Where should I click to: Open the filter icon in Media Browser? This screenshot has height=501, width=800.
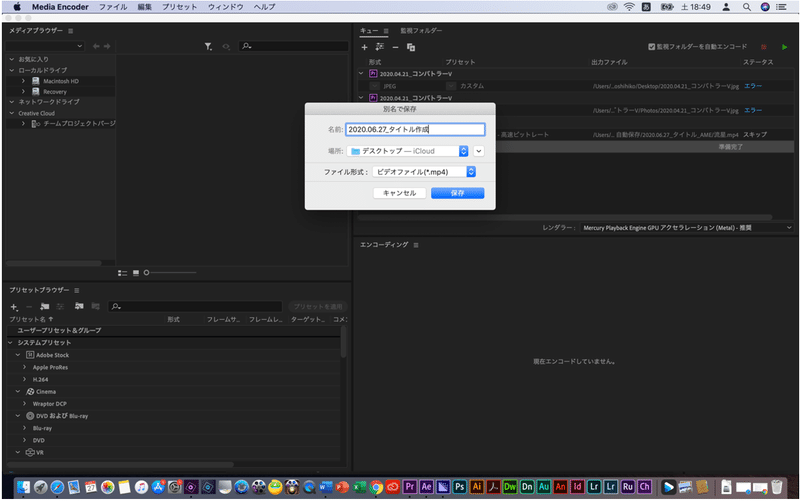coord(208,46)
